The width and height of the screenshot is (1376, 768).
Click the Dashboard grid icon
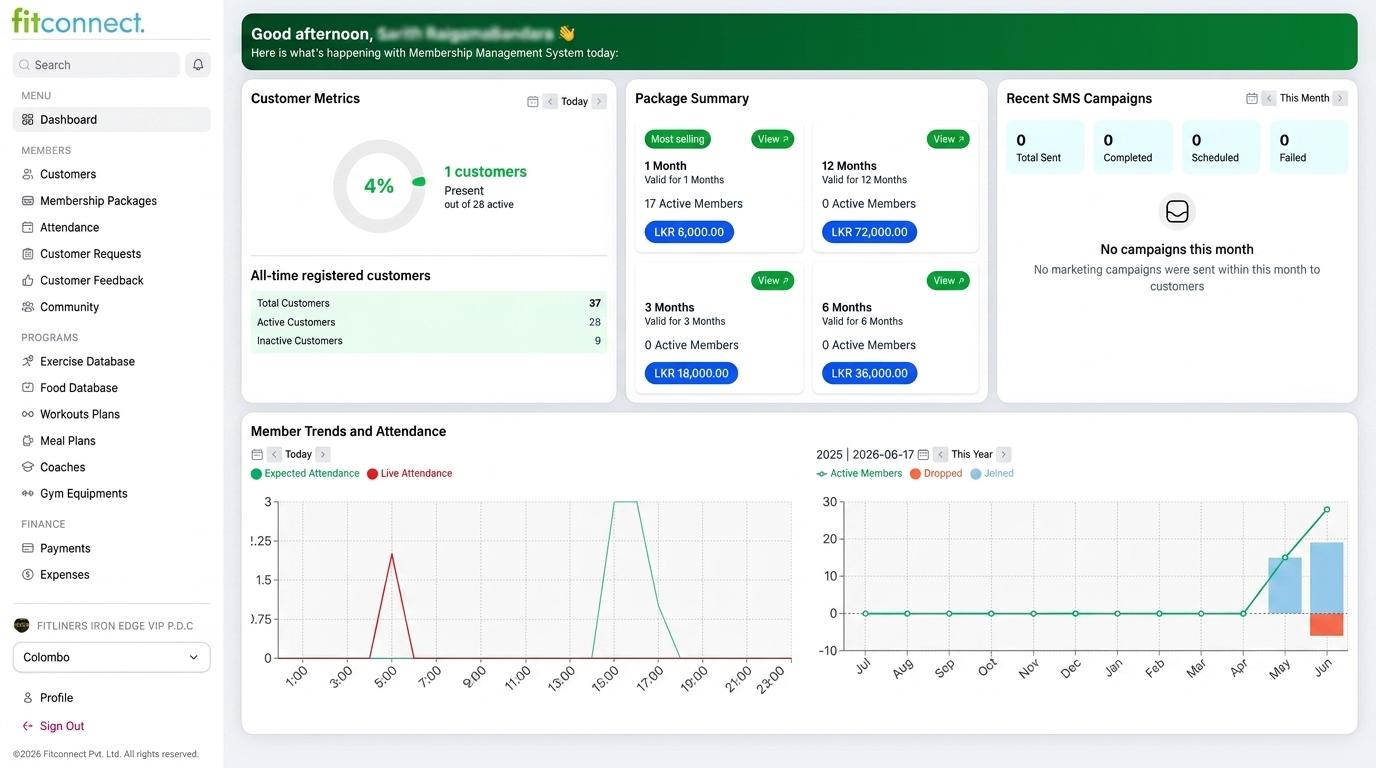tap(28, 120)
